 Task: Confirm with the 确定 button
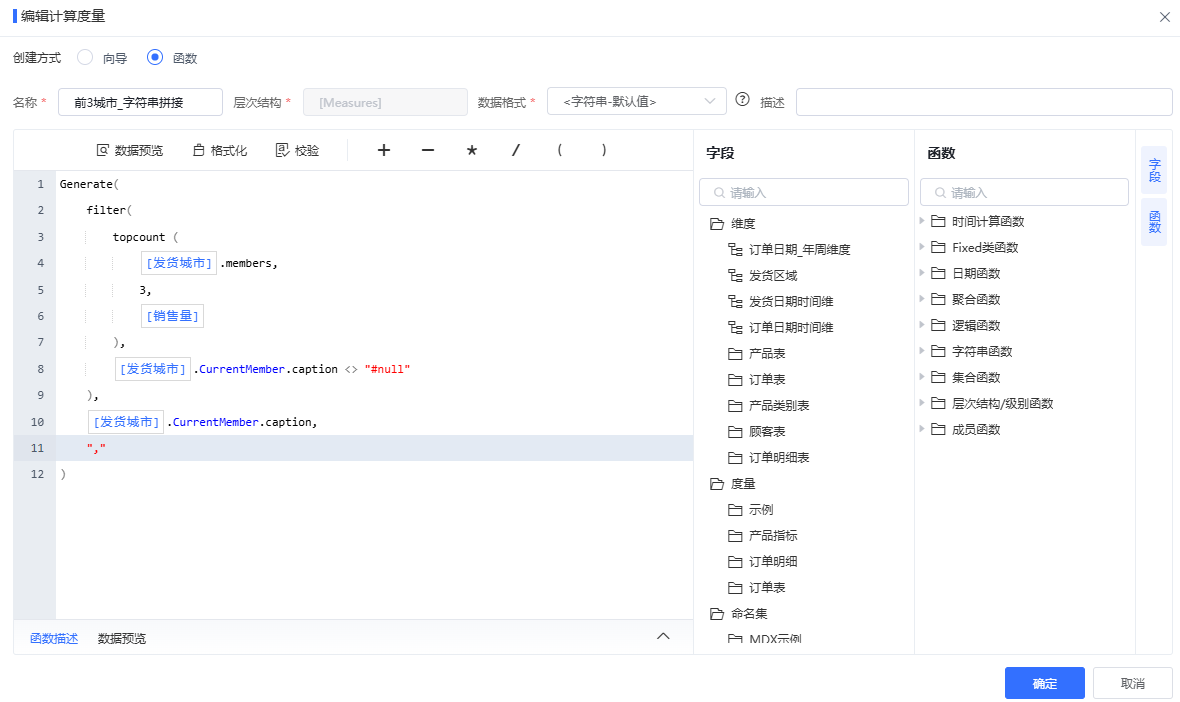point(1045,683)
